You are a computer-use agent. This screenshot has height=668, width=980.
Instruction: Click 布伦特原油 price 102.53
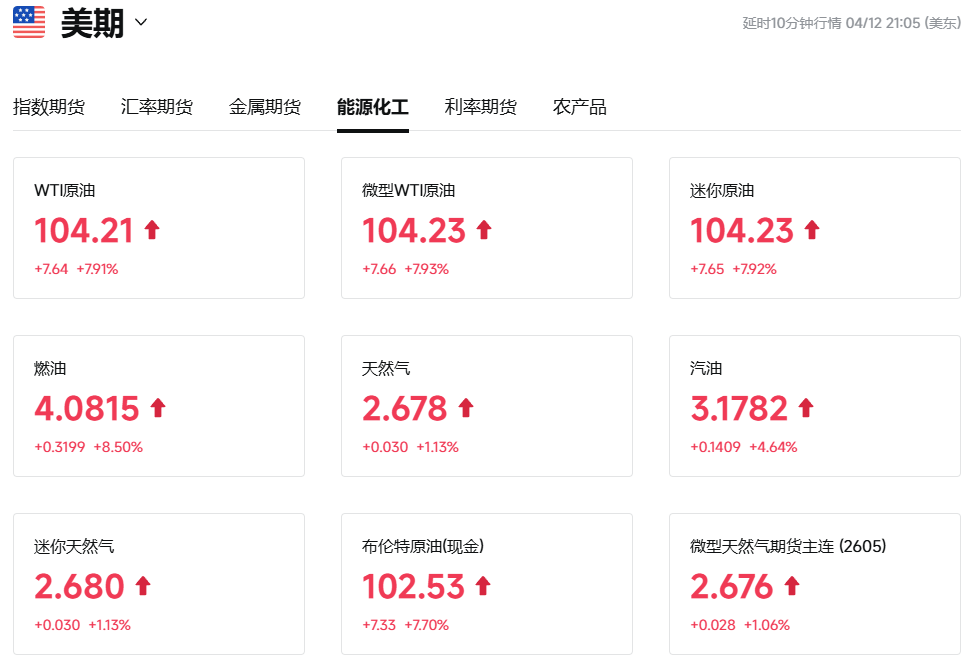coord(414,587)
